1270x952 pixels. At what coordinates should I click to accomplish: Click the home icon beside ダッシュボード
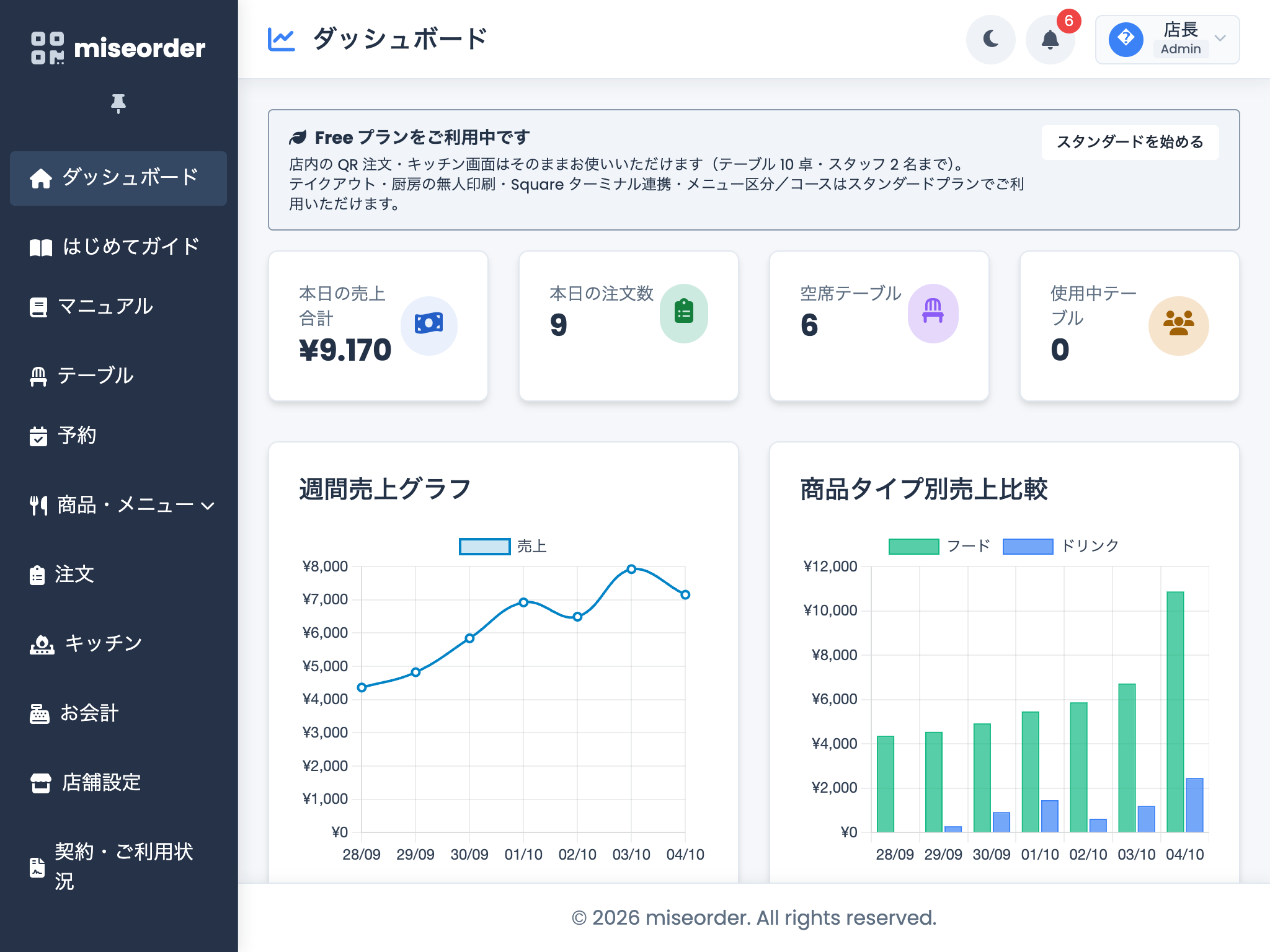(x=41, y=178)
